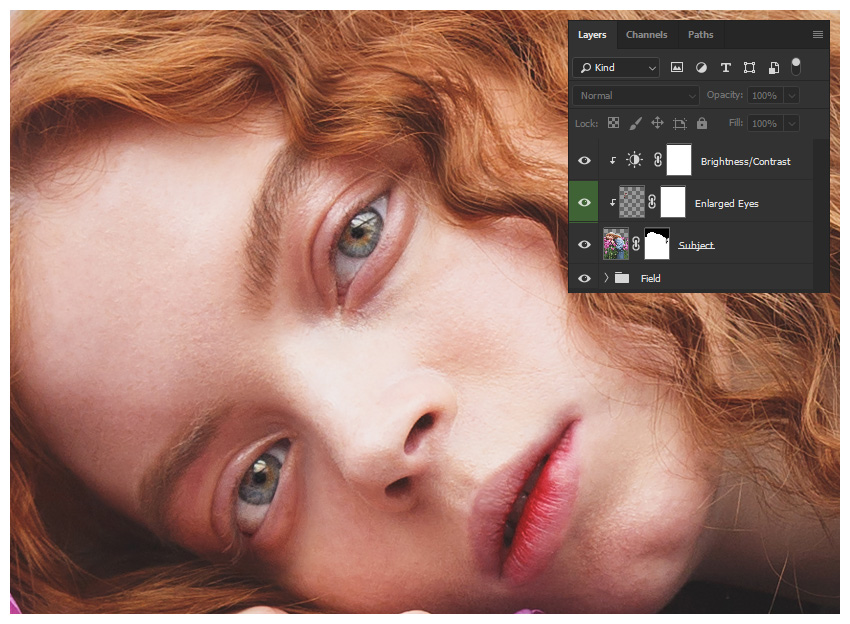
Task: Filter for type layers icon
Action: (x=725, y=68)
